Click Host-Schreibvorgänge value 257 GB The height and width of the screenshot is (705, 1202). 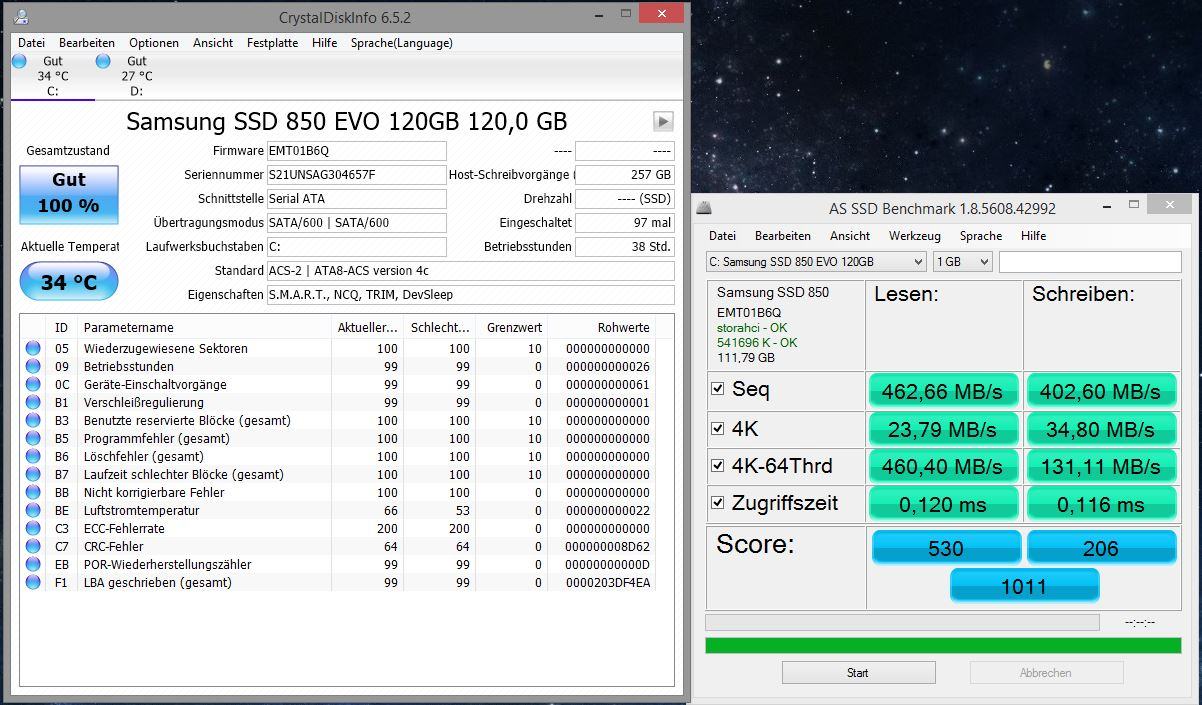pyautogui.click(x=625, y=175)
